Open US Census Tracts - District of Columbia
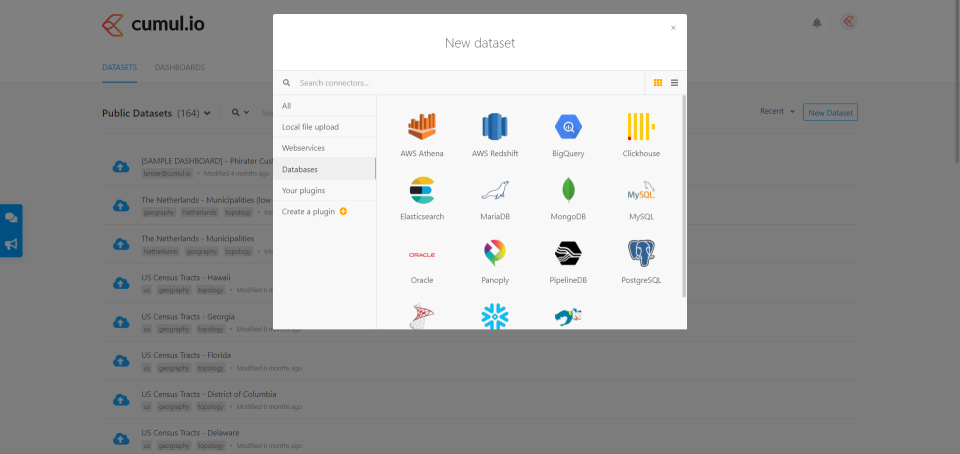The image size is (960, 454). pos(209,394)
